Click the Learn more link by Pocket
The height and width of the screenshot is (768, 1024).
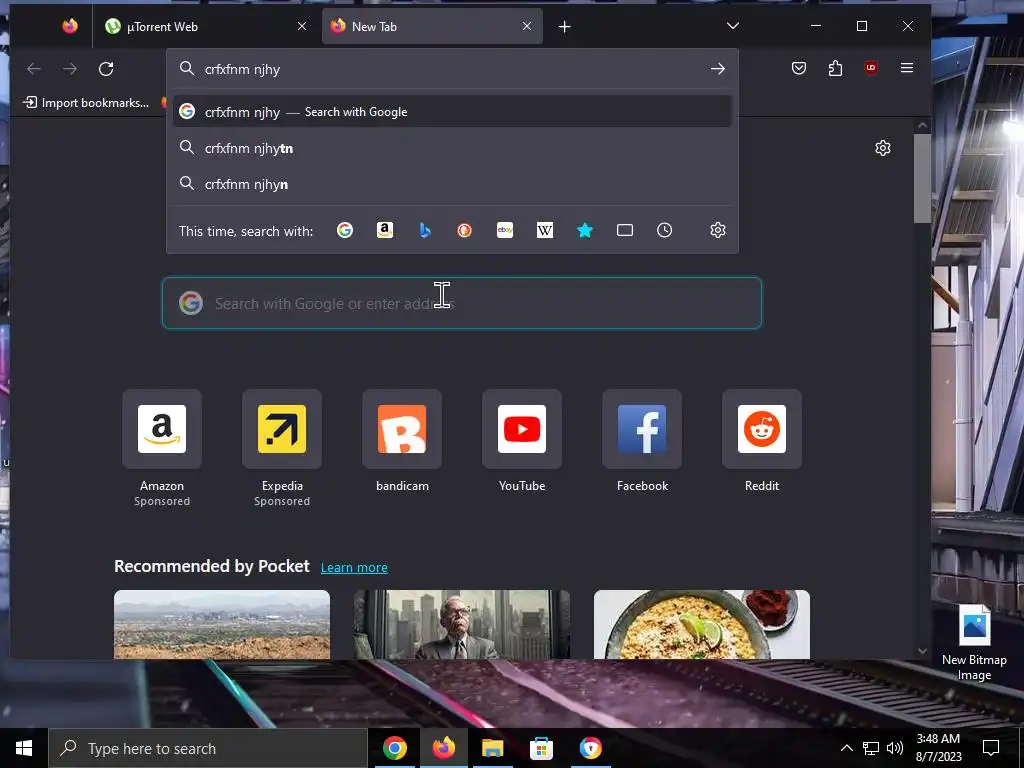pyautogui.click(x=354, y=568)
